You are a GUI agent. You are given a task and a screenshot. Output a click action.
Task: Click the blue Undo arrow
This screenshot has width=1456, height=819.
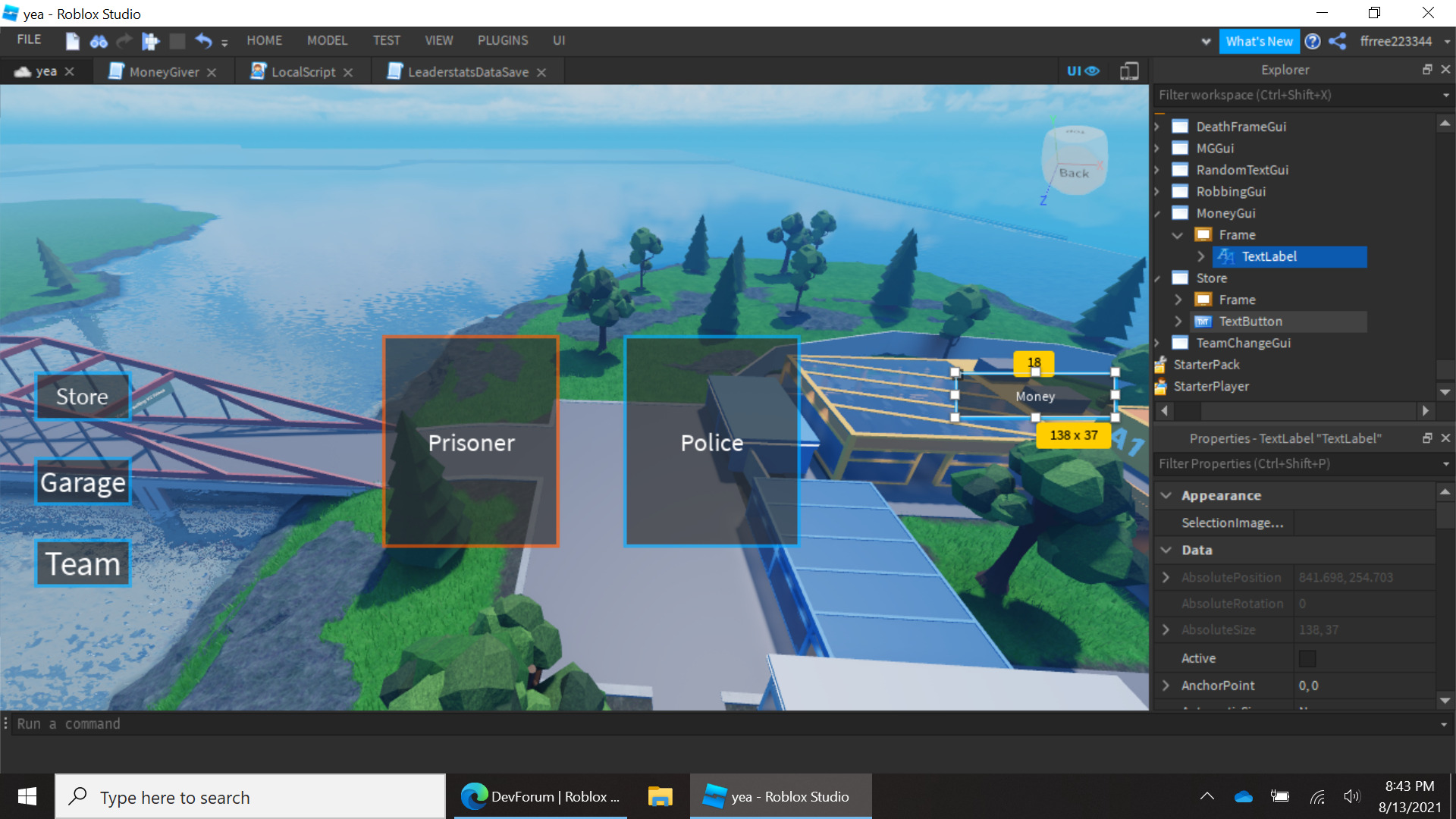point(202,41)
